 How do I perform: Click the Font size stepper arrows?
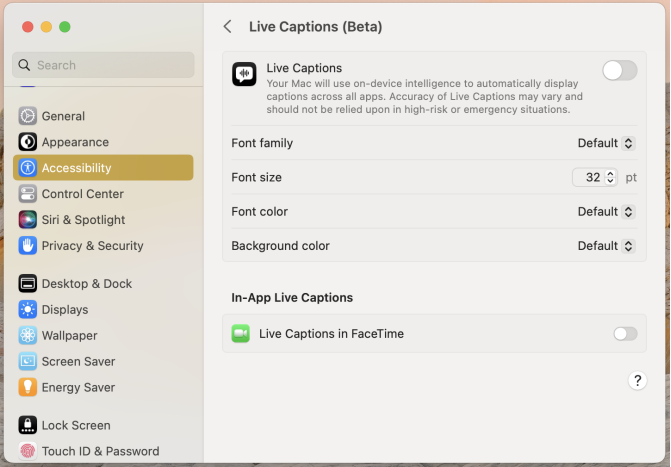tap(610, 178)
